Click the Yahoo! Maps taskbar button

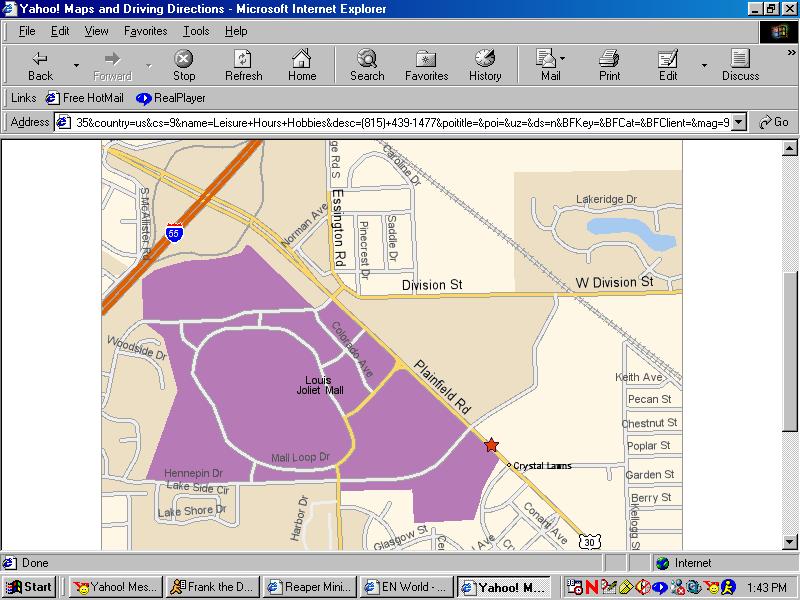tap(504, 587)
